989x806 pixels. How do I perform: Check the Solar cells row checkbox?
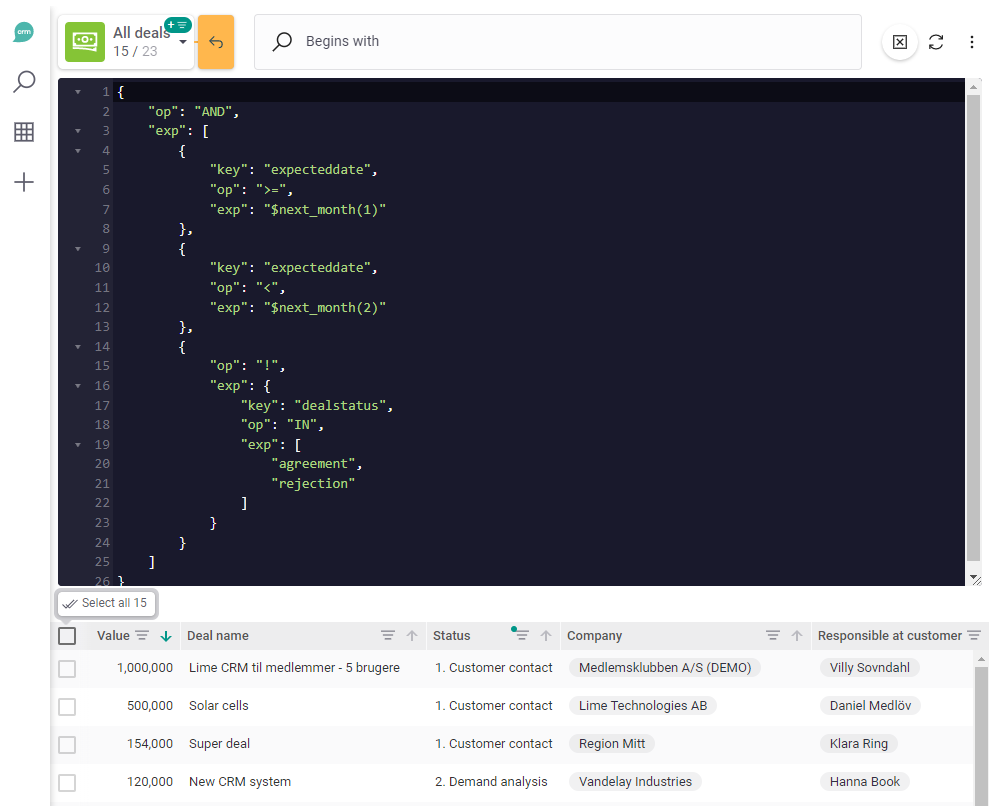(67, 706)
